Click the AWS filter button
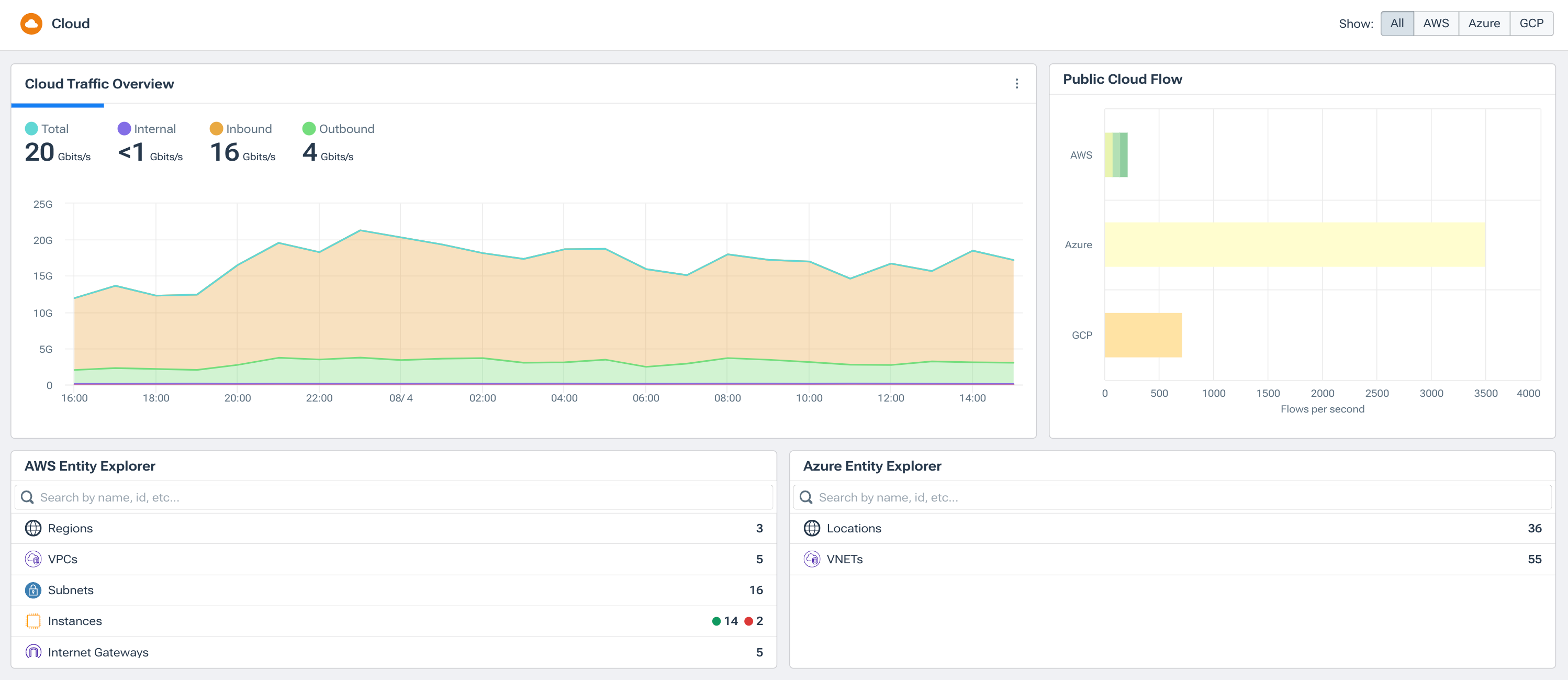 (x=1436, y=23)
